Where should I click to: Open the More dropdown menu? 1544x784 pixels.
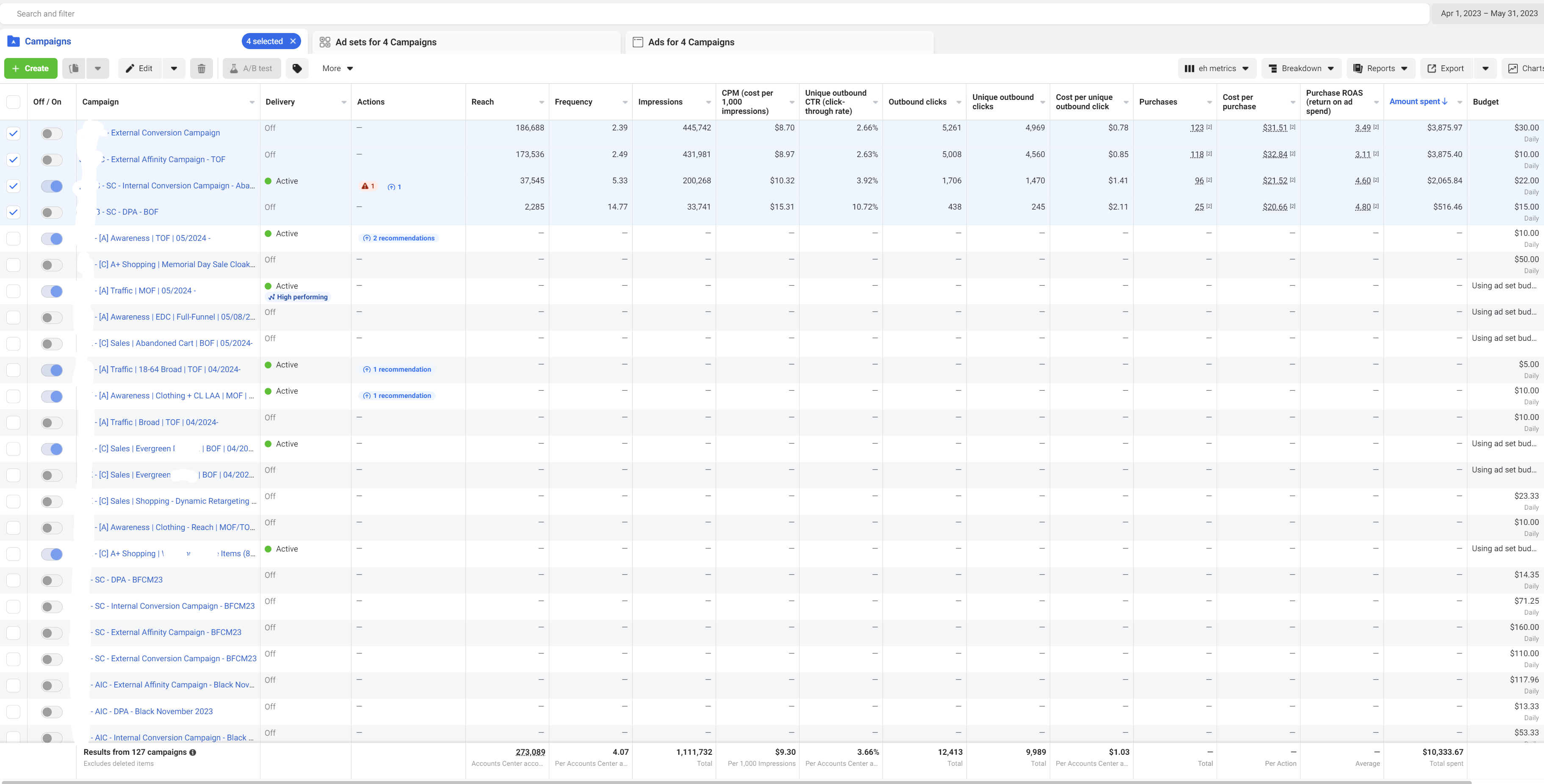[338, 68]
